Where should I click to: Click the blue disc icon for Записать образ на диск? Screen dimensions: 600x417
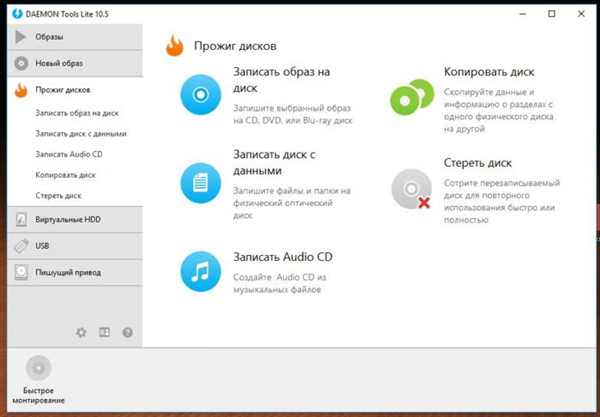tap(201, 94)
